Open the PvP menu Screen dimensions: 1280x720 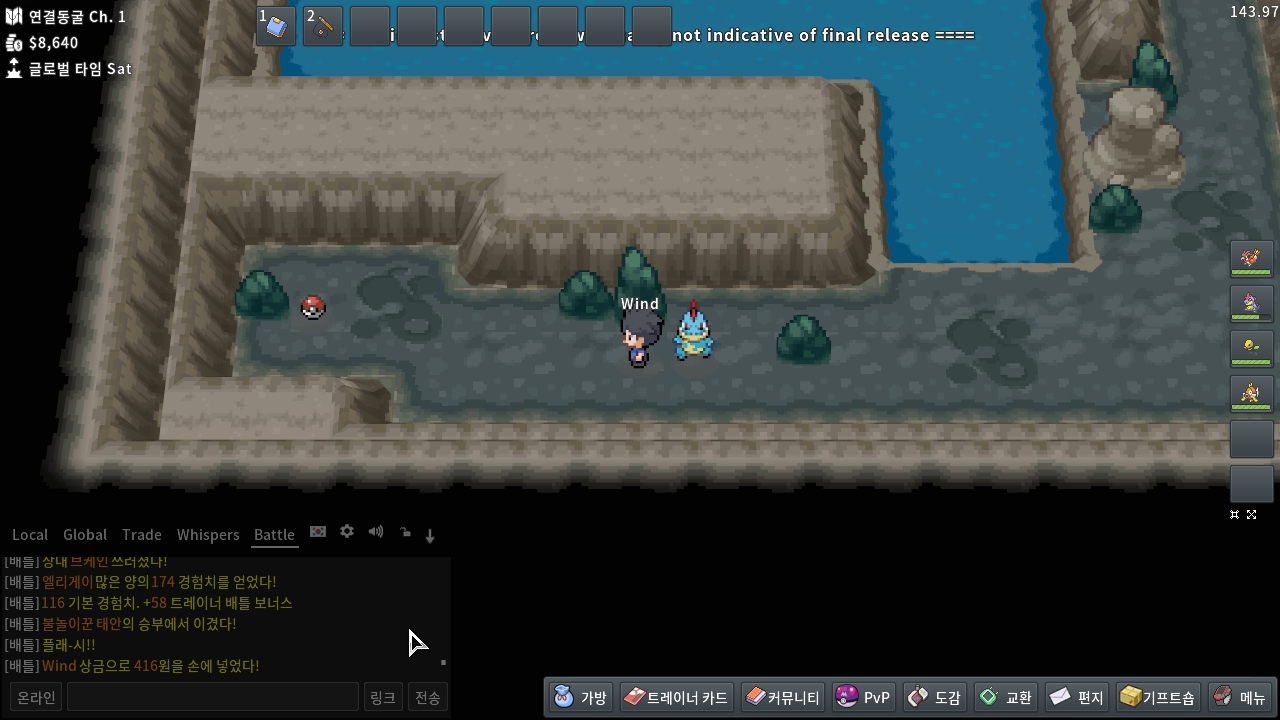click(x=863, y=697)
